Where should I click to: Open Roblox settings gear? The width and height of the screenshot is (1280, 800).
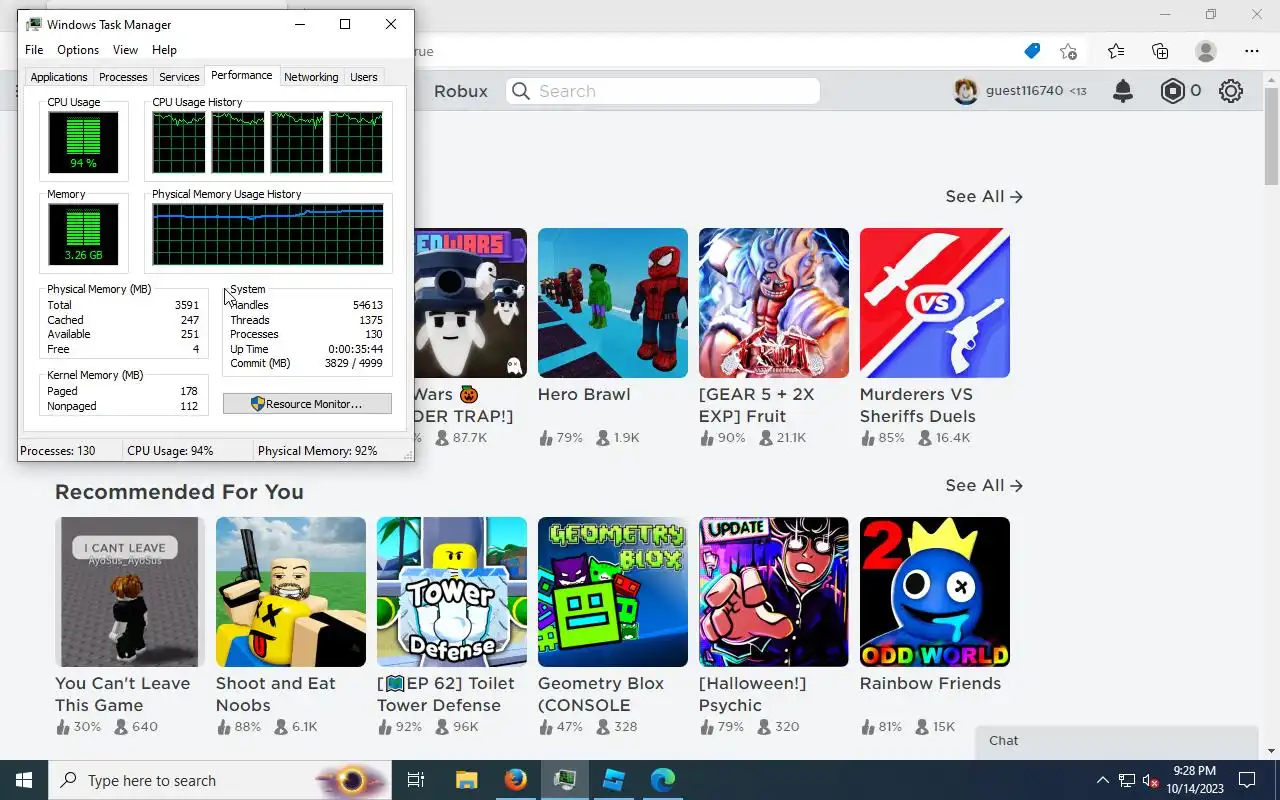(x=1231, y=91)
